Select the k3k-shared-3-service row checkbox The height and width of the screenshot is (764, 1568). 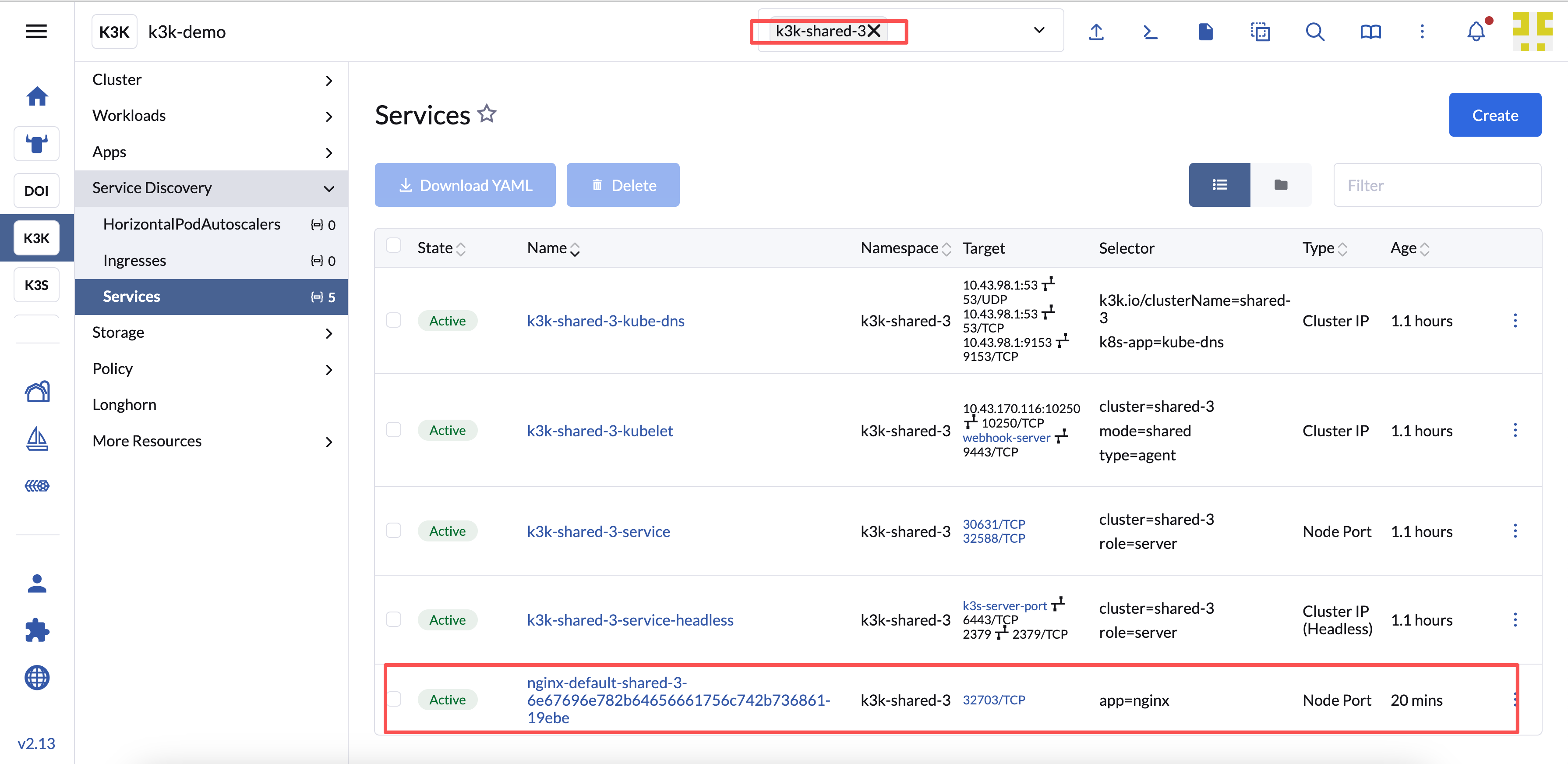pyautogui.click(x=394, y=530)
